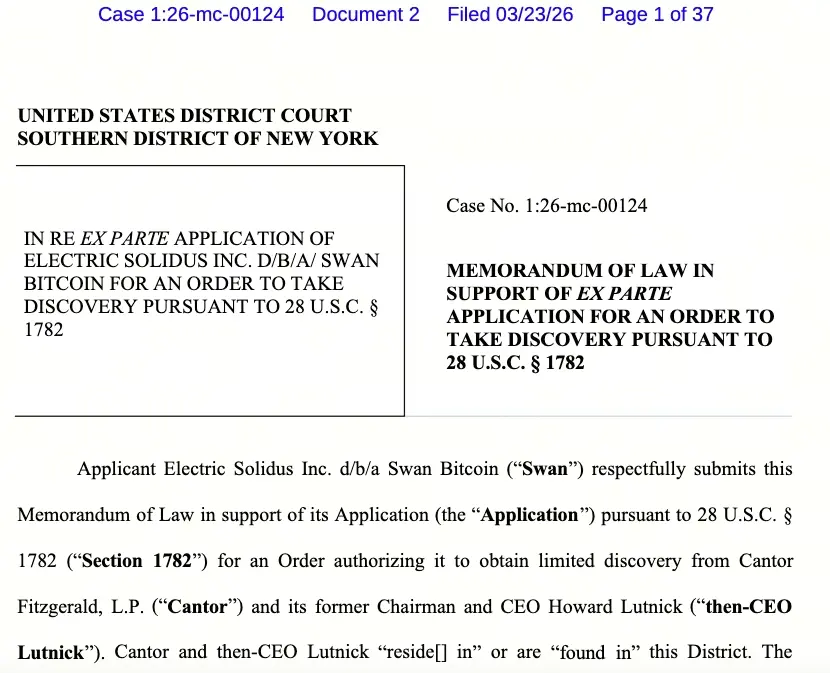Viewport: 830px width, 673px height.
Task: Click the words "Applicant Electric Solidus Inc."
Action: 204,469
